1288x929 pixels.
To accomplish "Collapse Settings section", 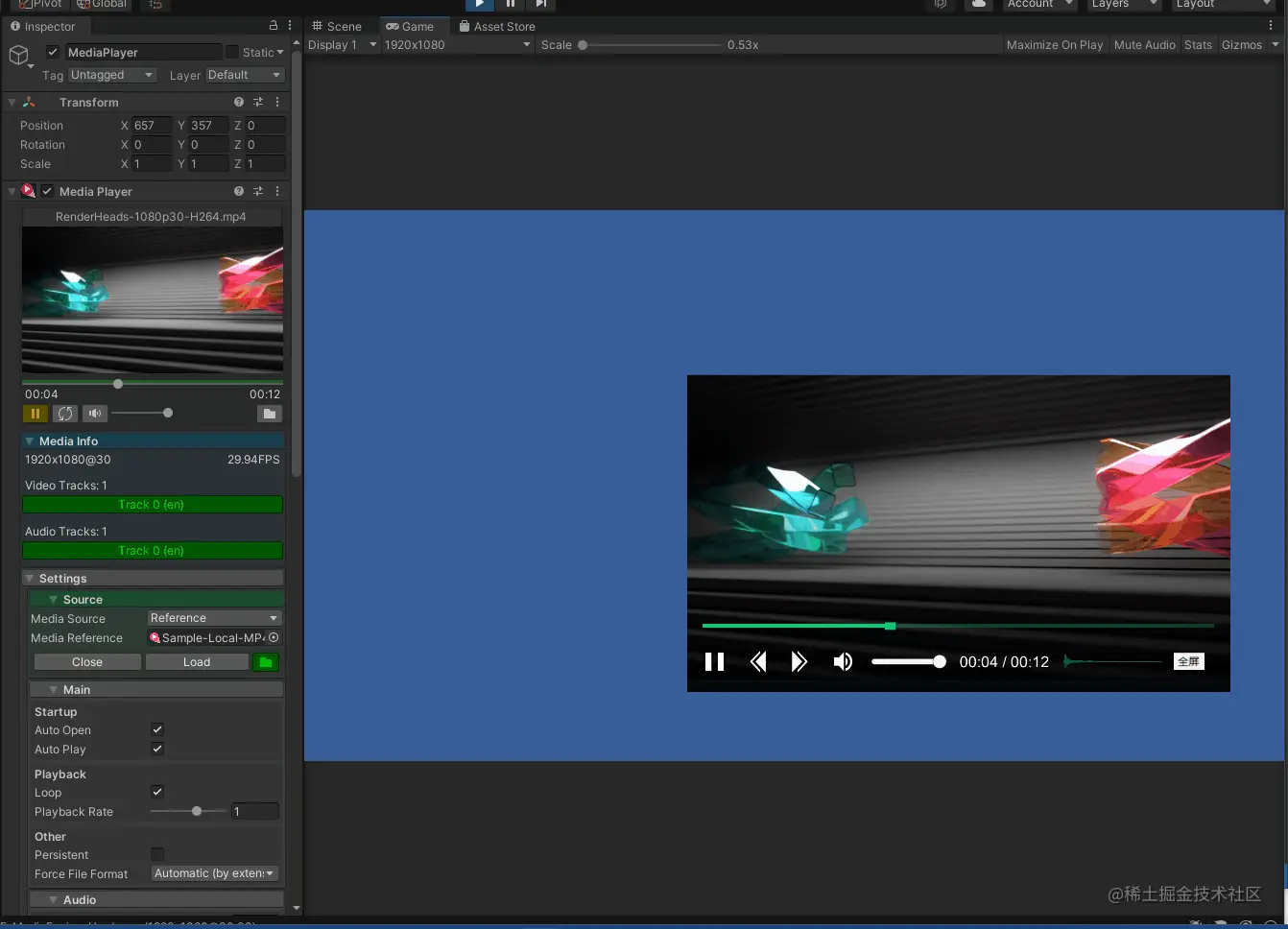I will (30, 579).
